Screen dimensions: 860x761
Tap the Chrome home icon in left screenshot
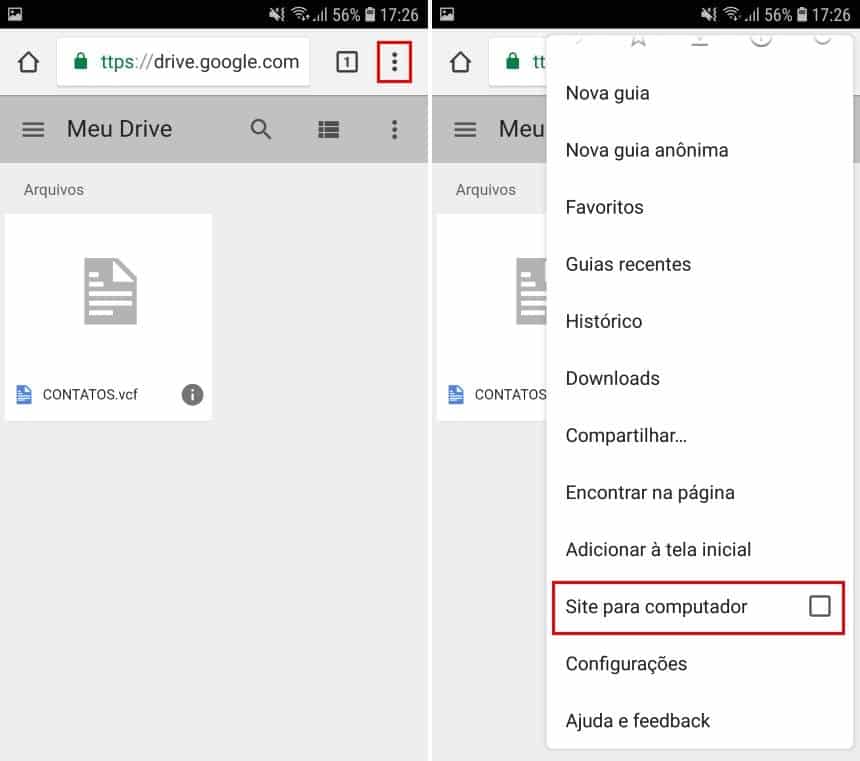click(28, 62)
